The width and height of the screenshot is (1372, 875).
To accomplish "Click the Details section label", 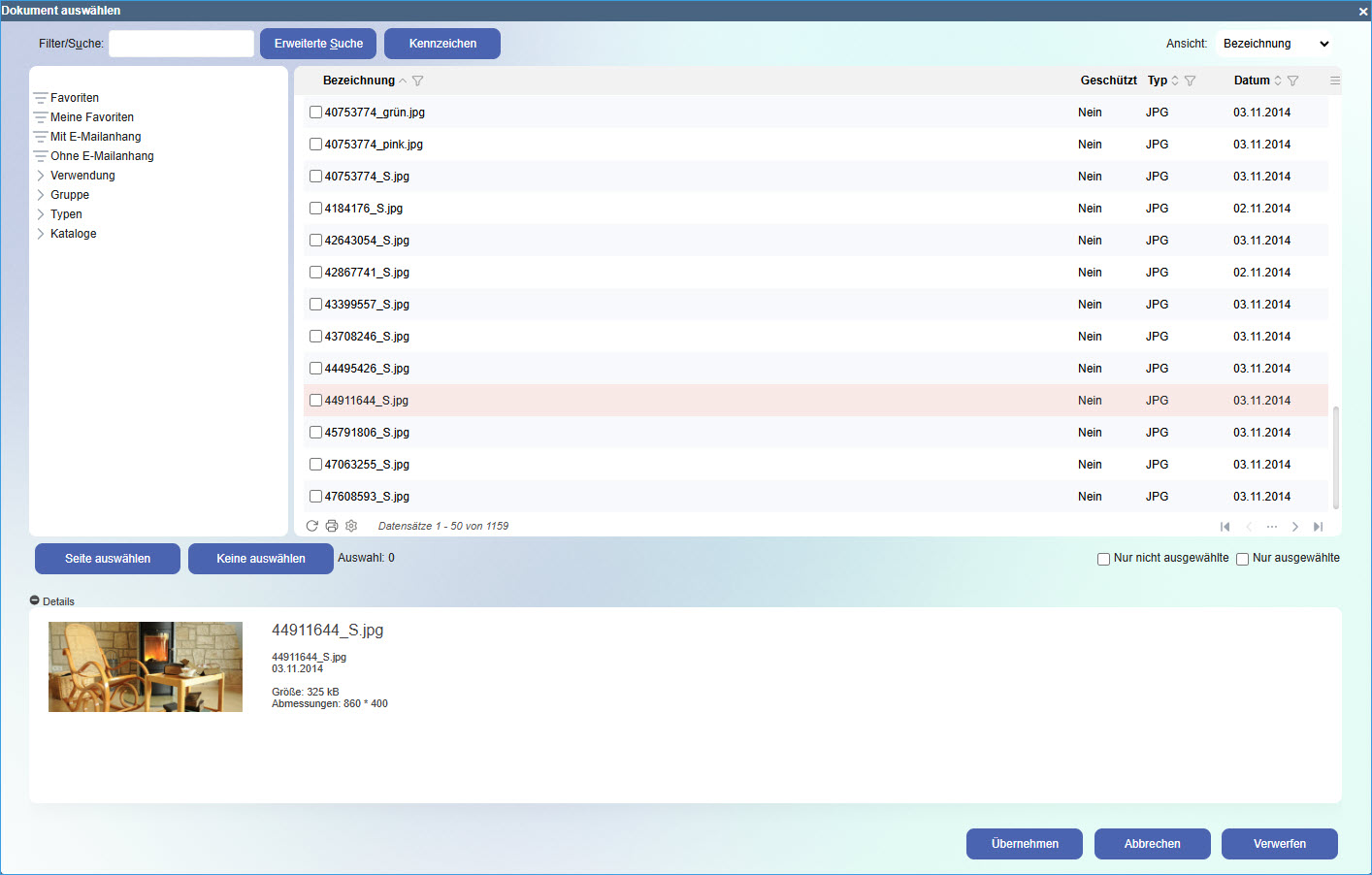I will click(x=58, y=601).
